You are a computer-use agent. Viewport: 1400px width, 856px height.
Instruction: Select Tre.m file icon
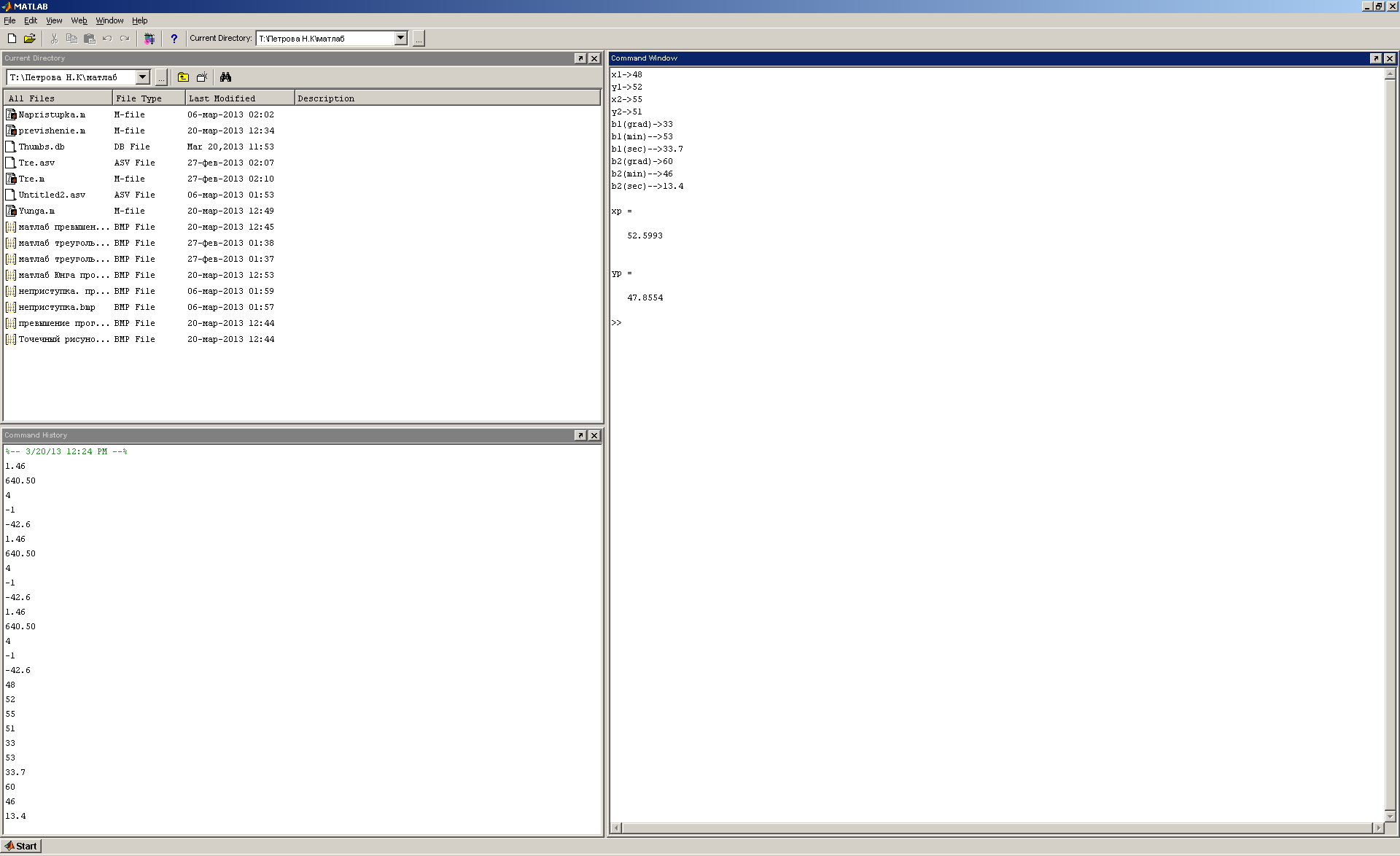pos(11,179)
